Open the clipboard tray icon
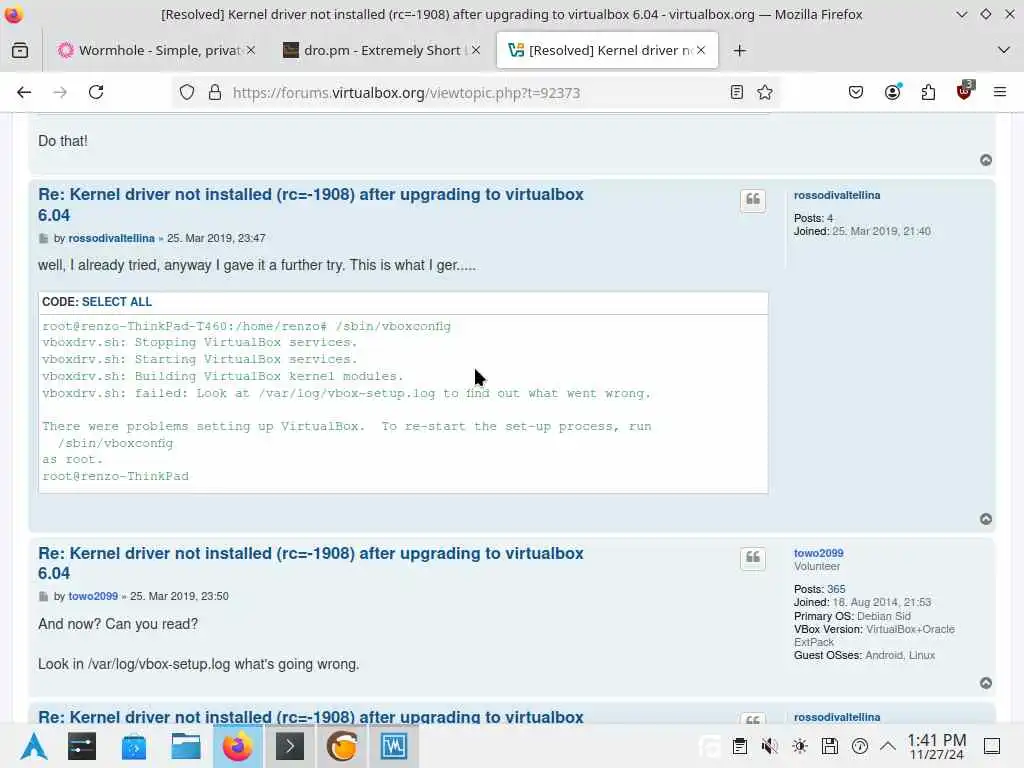The height and width of the screenshot is (768, 1024). (x=740, y=746)
